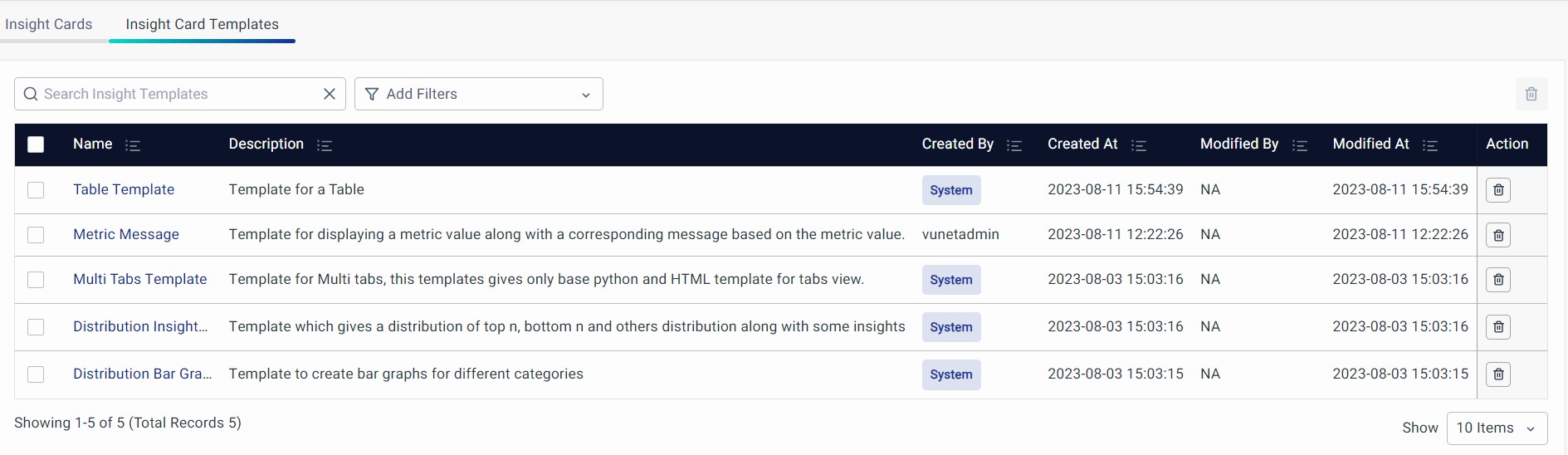Open the Add Filters dropdown
This screenshot has height=455, width=1568.
[x=478, y=94]
